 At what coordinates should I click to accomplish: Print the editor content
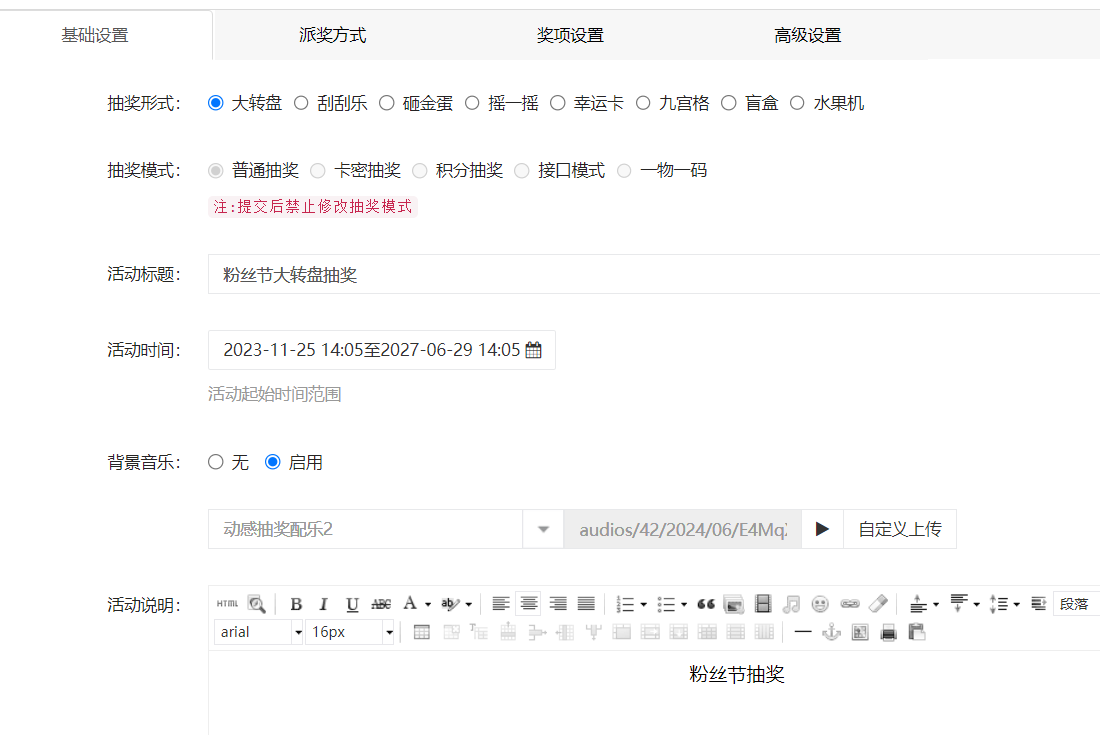888,632
